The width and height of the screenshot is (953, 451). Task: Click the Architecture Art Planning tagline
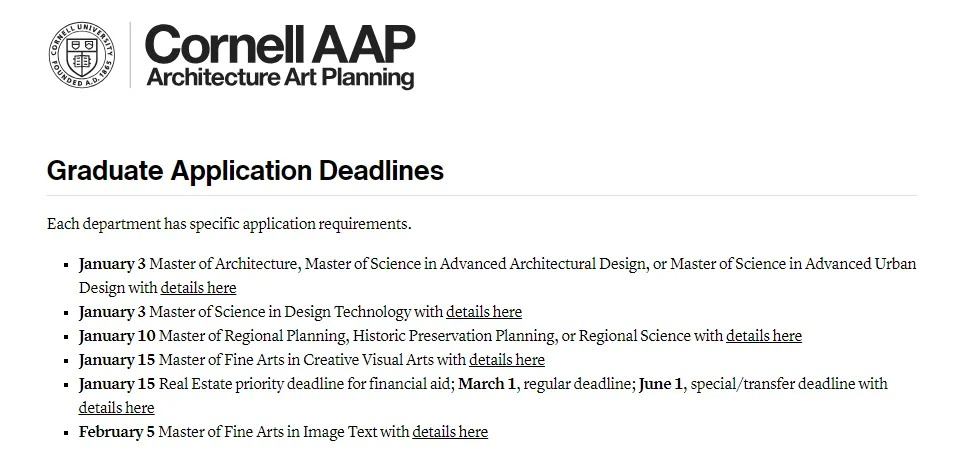point(279,78)
